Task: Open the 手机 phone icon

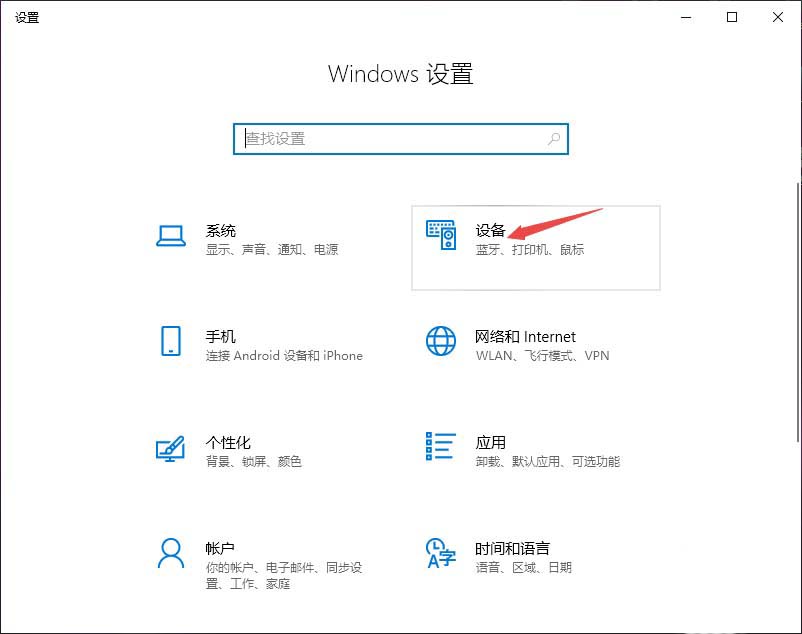Action: (171, 341)
